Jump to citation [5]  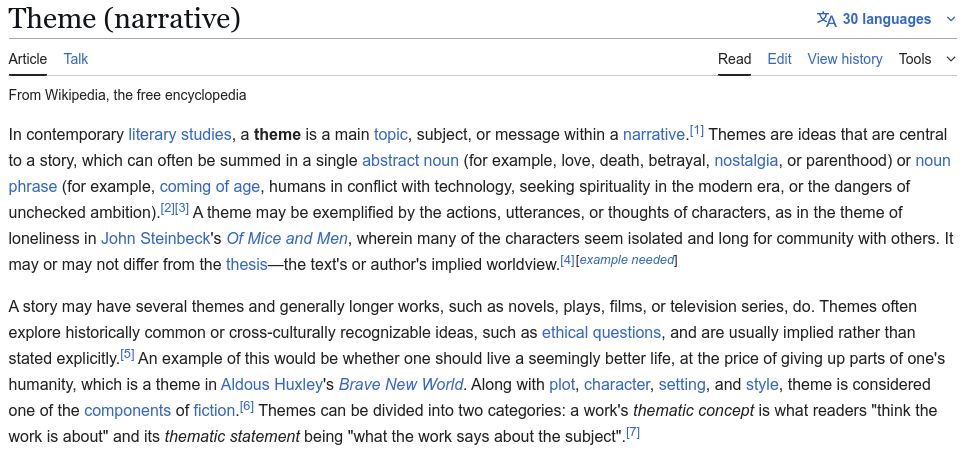127,355
